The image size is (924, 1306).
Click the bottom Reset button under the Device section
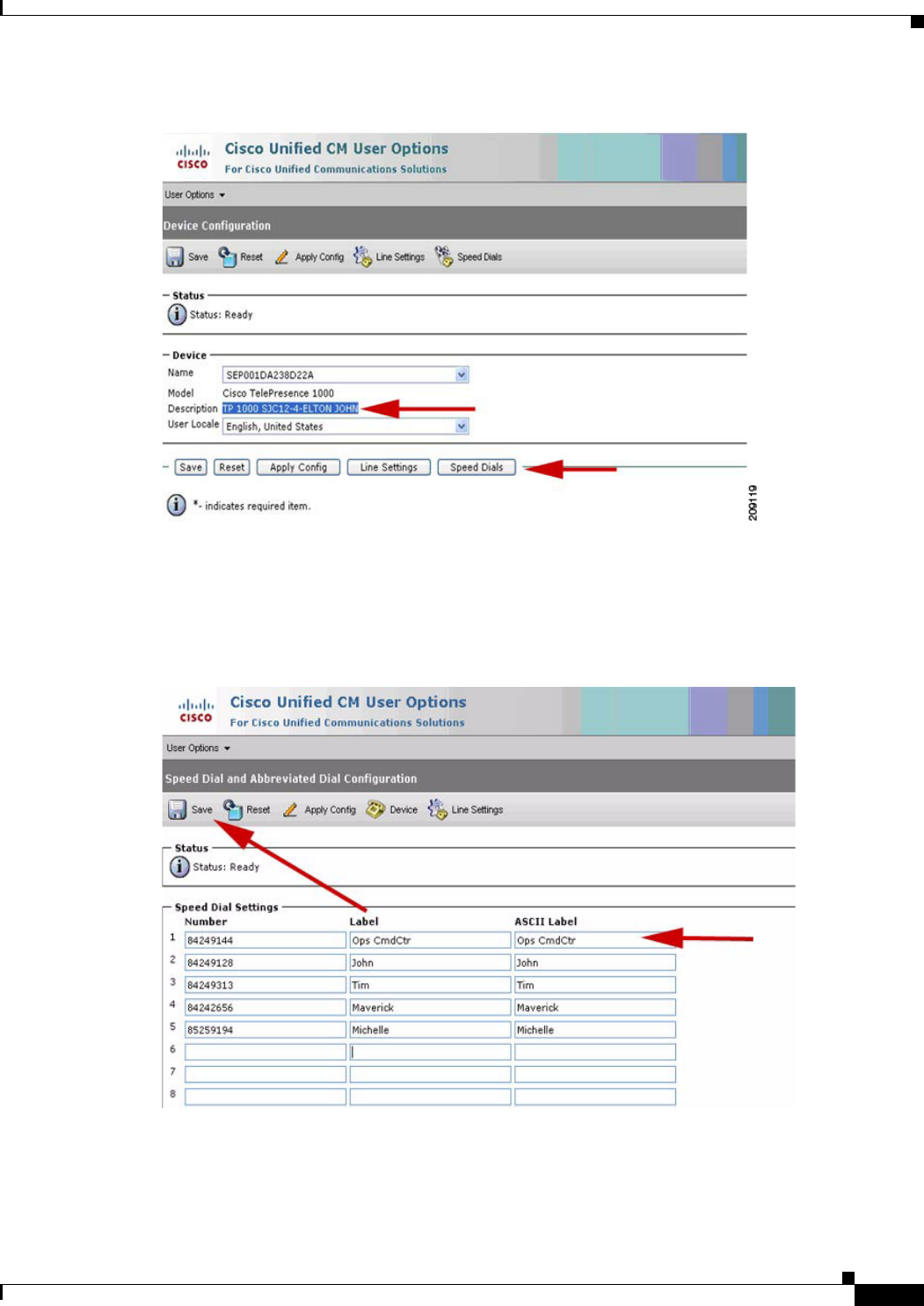pyautogui.click(x=232, y=468)
